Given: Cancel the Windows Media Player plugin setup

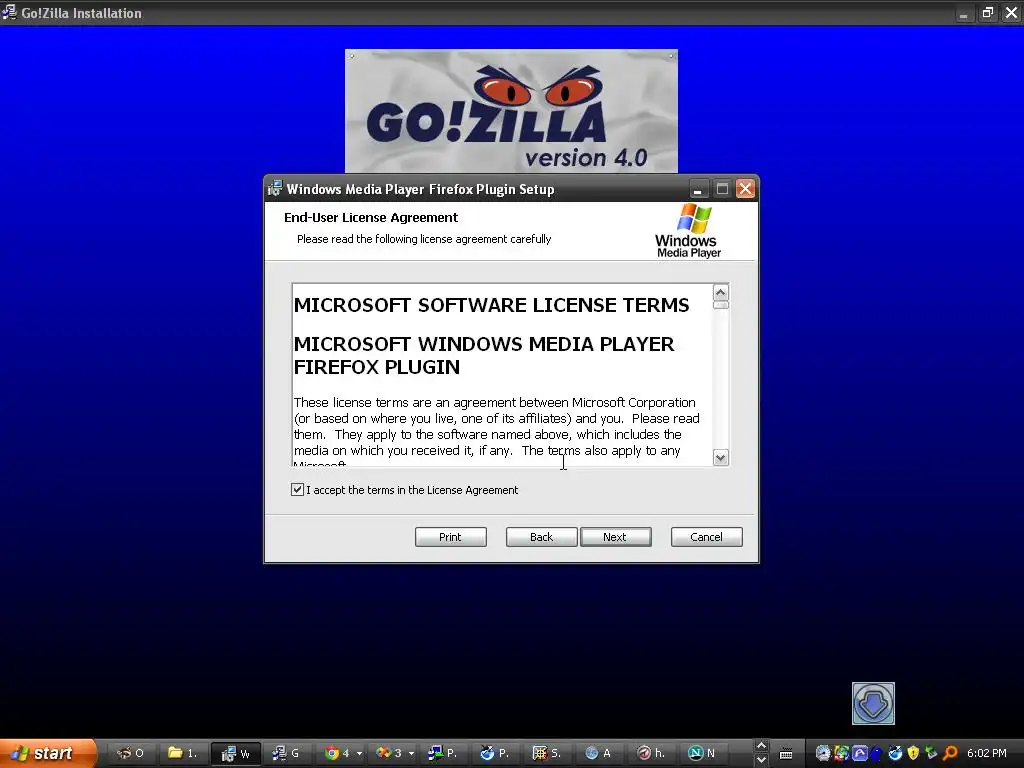Looking at the screenshot, I should tap(707, 537).
